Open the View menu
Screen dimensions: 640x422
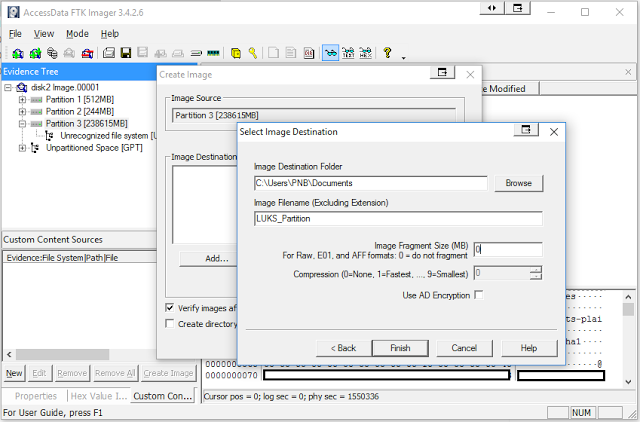[x=44, y=34]
